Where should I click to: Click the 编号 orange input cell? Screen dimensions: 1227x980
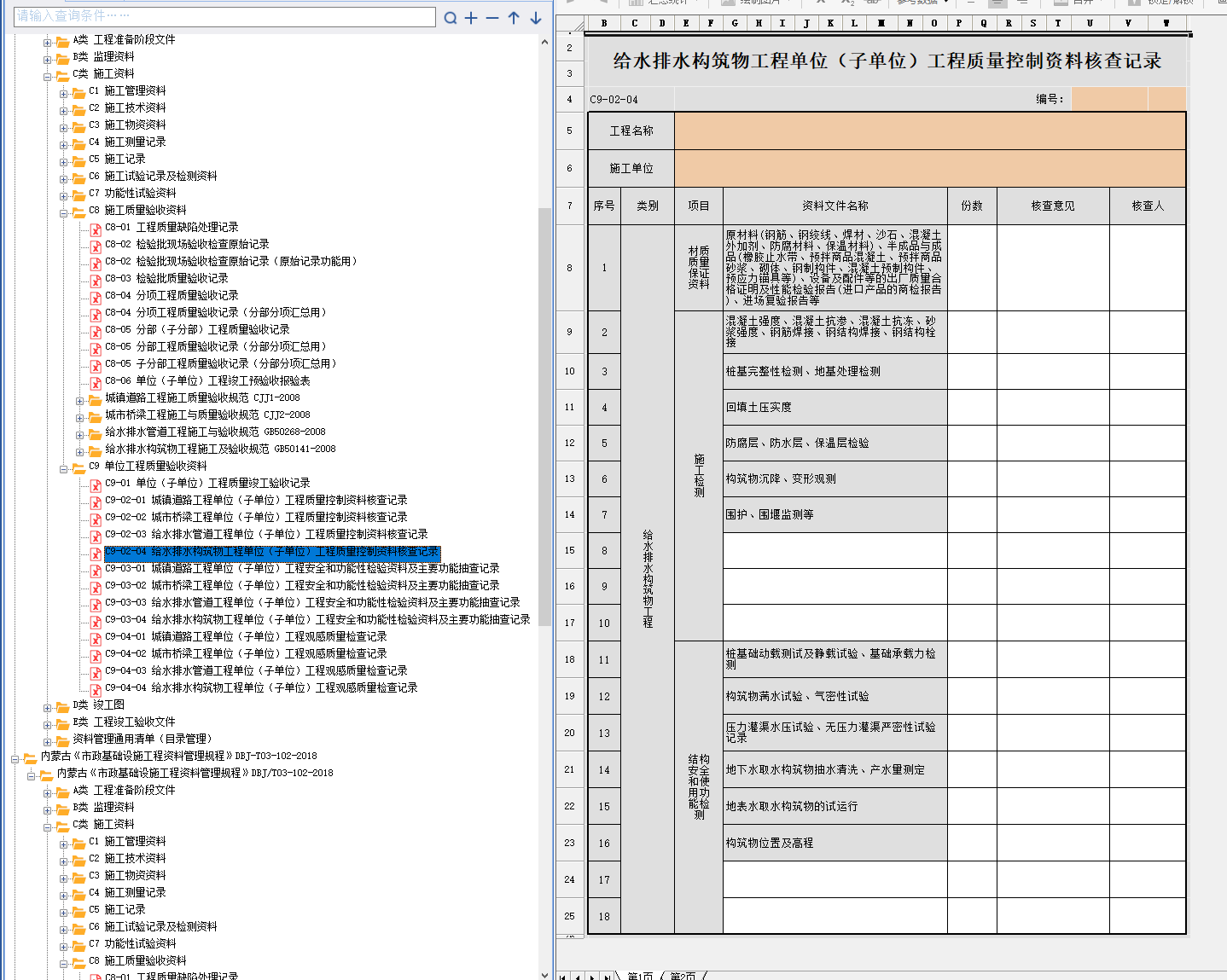pyautogui.click(x=1109, y=99)
